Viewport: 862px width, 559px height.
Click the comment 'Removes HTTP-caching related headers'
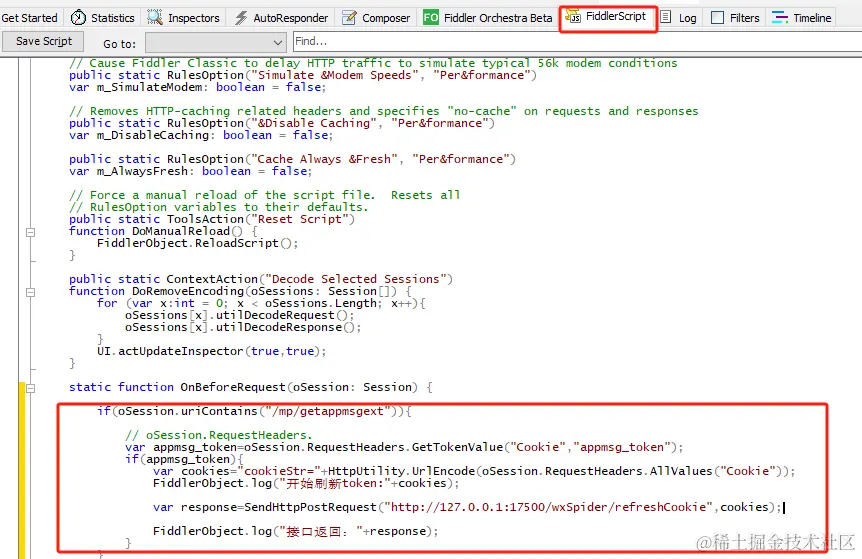coord(384,111)
